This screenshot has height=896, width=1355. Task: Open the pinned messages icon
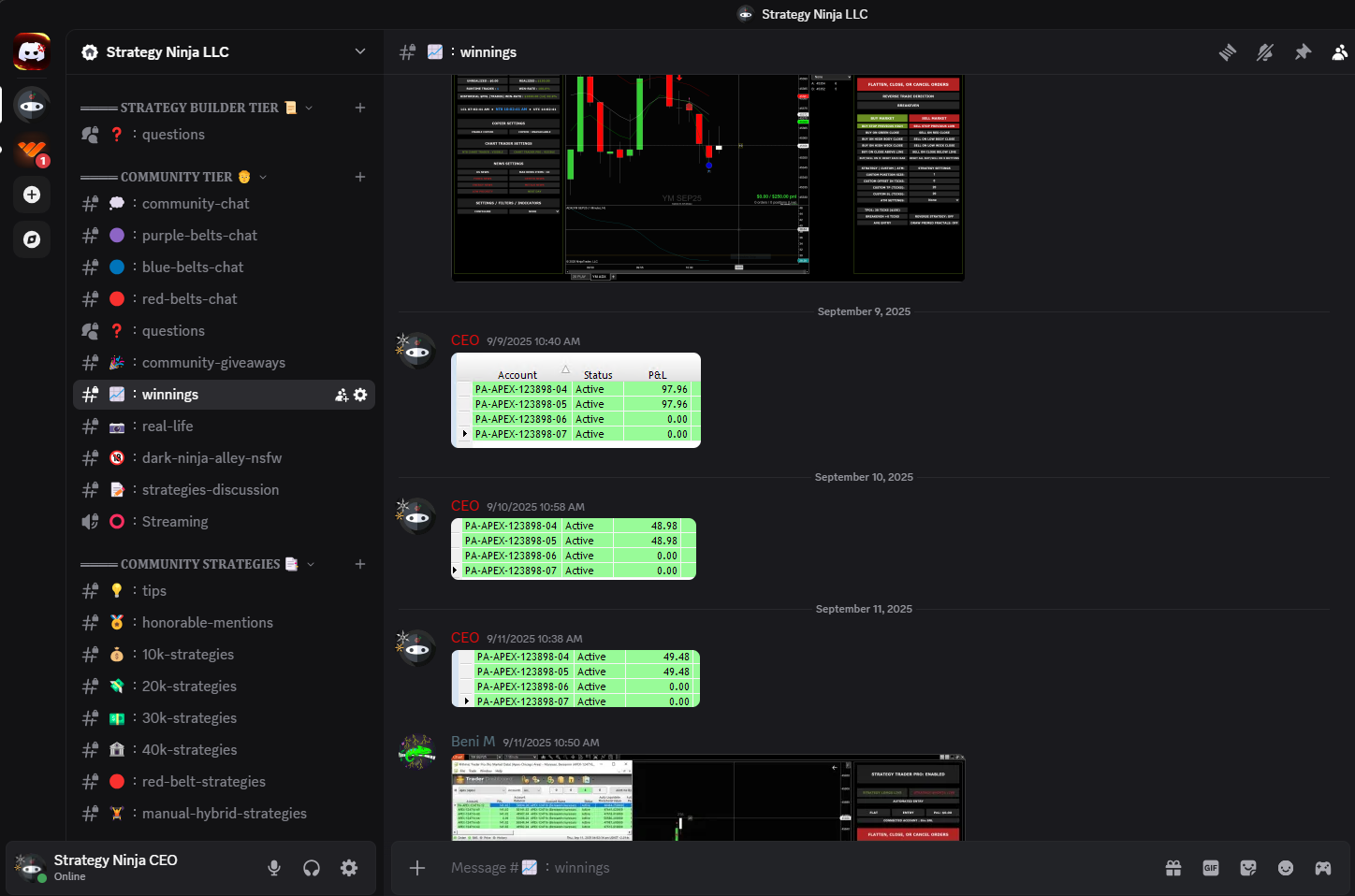(x=1303, y=52)
